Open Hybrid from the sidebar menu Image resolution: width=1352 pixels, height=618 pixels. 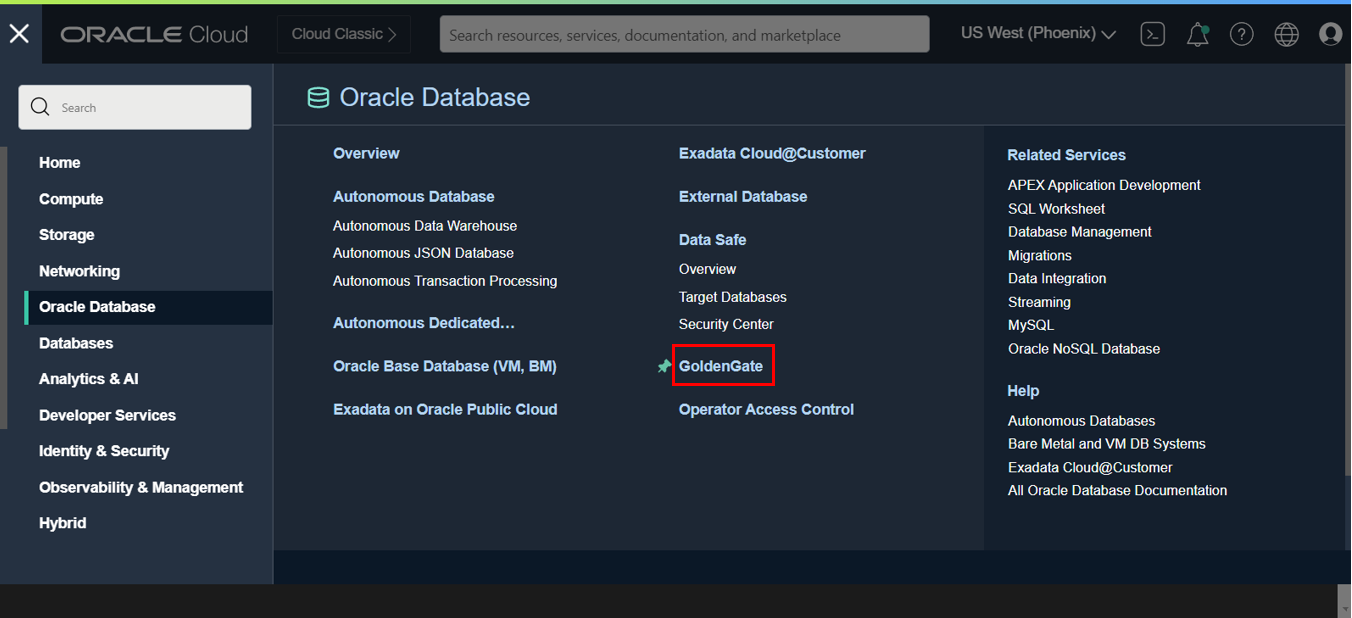tap(62, 523)
